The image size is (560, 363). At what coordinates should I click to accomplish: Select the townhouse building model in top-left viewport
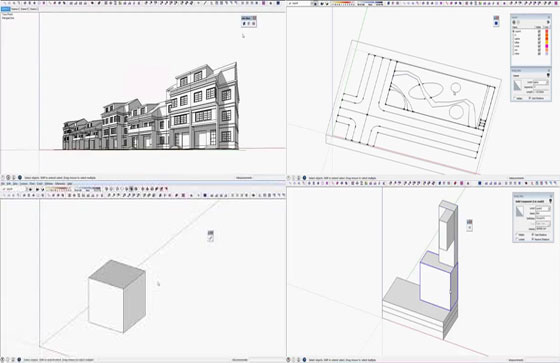(x=151, y=106)
